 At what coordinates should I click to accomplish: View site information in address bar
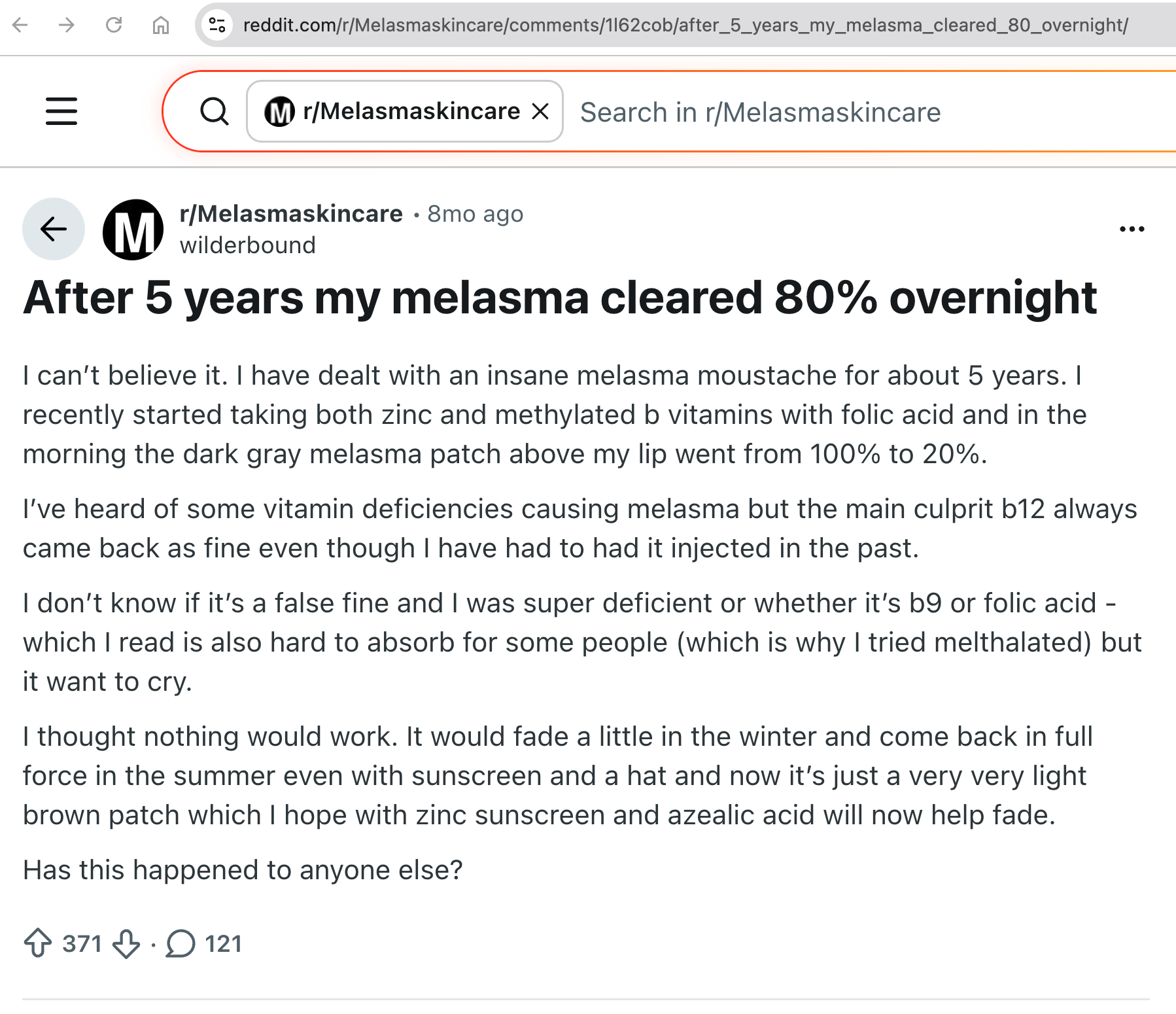pos(217,26)
